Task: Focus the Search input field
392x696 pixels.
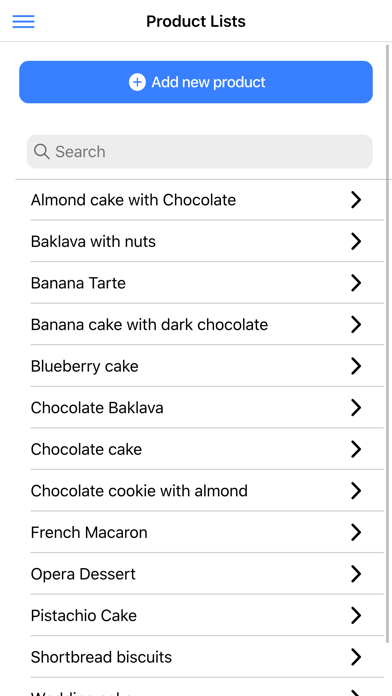Action: click(x=200, y=152)
